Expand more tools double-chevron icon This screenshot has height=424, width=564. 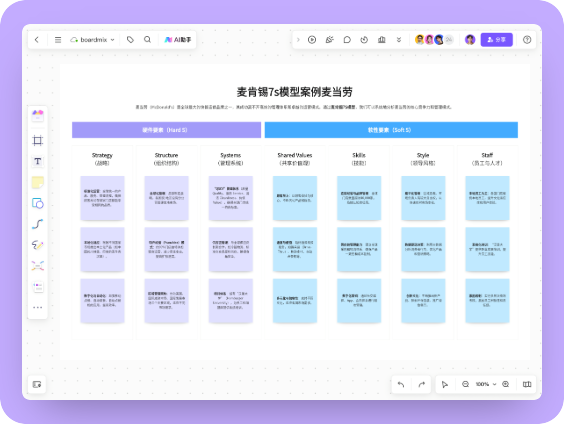pos(399,40)
